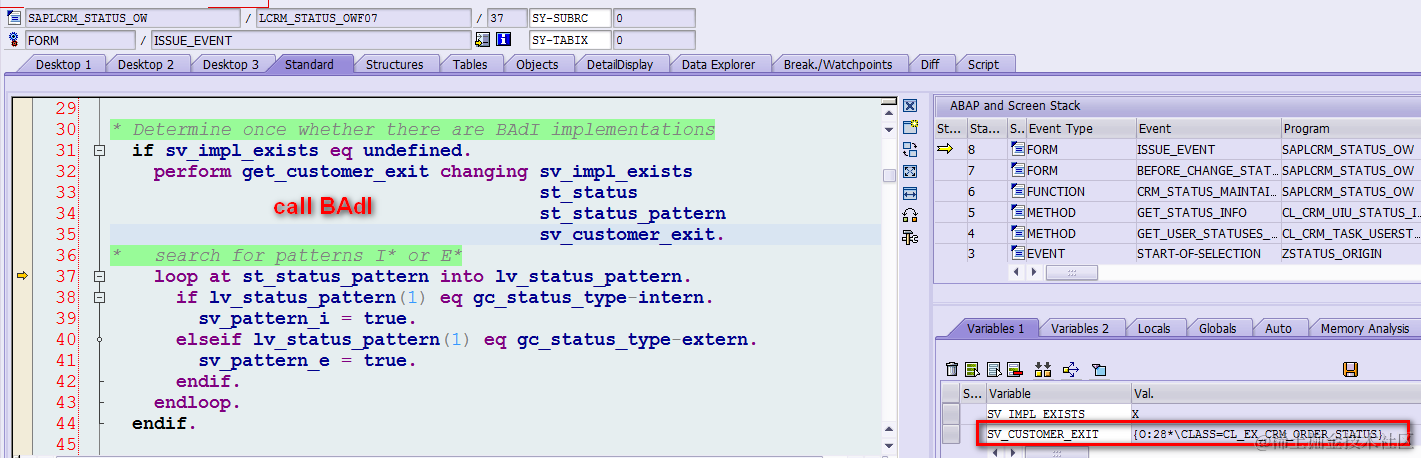Click the FORM icon in ISSUE_EVENT stack row

point(1017,149)
